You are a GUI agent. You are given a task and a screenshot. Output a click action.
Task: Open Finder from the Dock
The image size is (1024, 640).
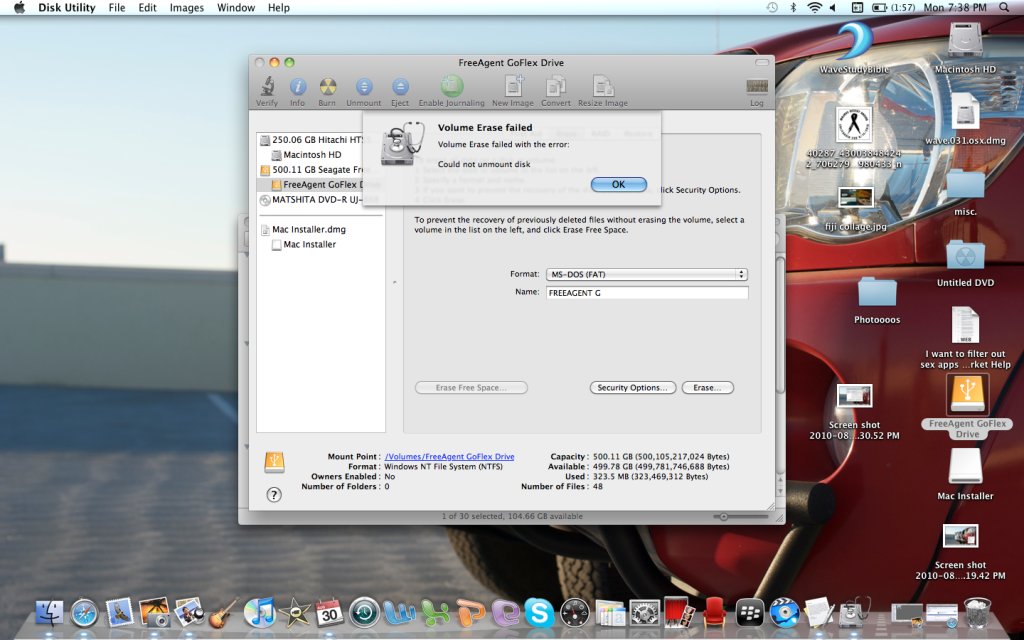coord(50,613)
